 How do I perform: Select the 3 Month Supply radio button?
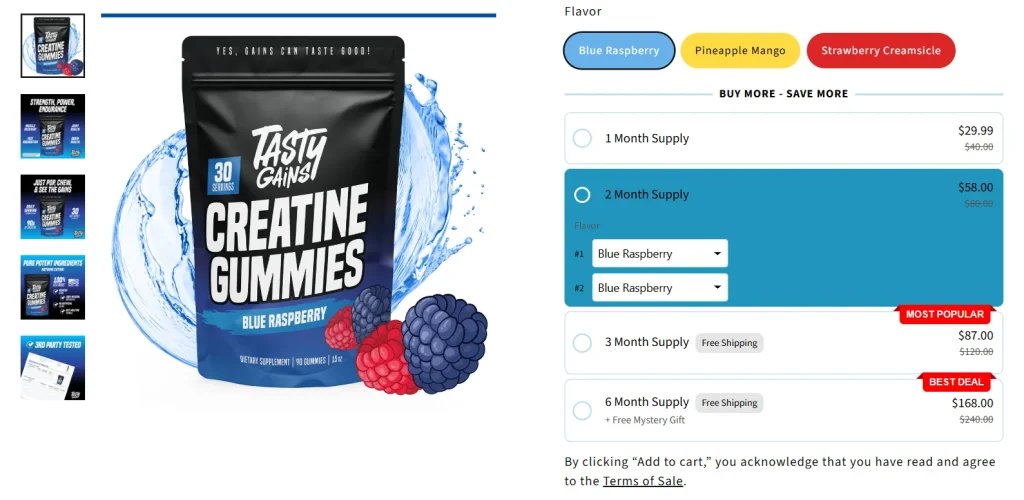click(582, 343)
